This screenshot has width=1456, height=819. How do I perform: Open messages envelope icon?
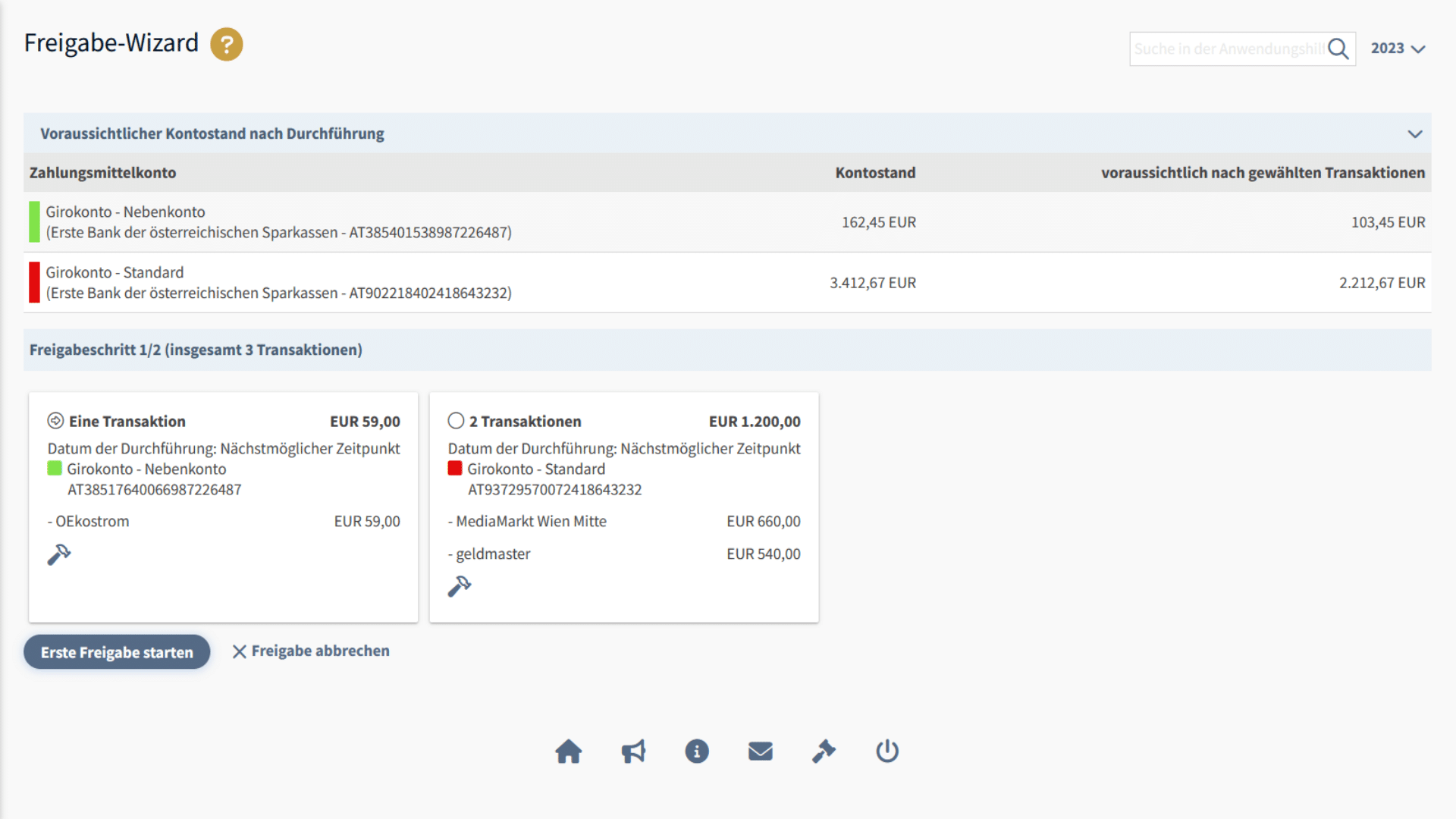[x=760, y=752]
